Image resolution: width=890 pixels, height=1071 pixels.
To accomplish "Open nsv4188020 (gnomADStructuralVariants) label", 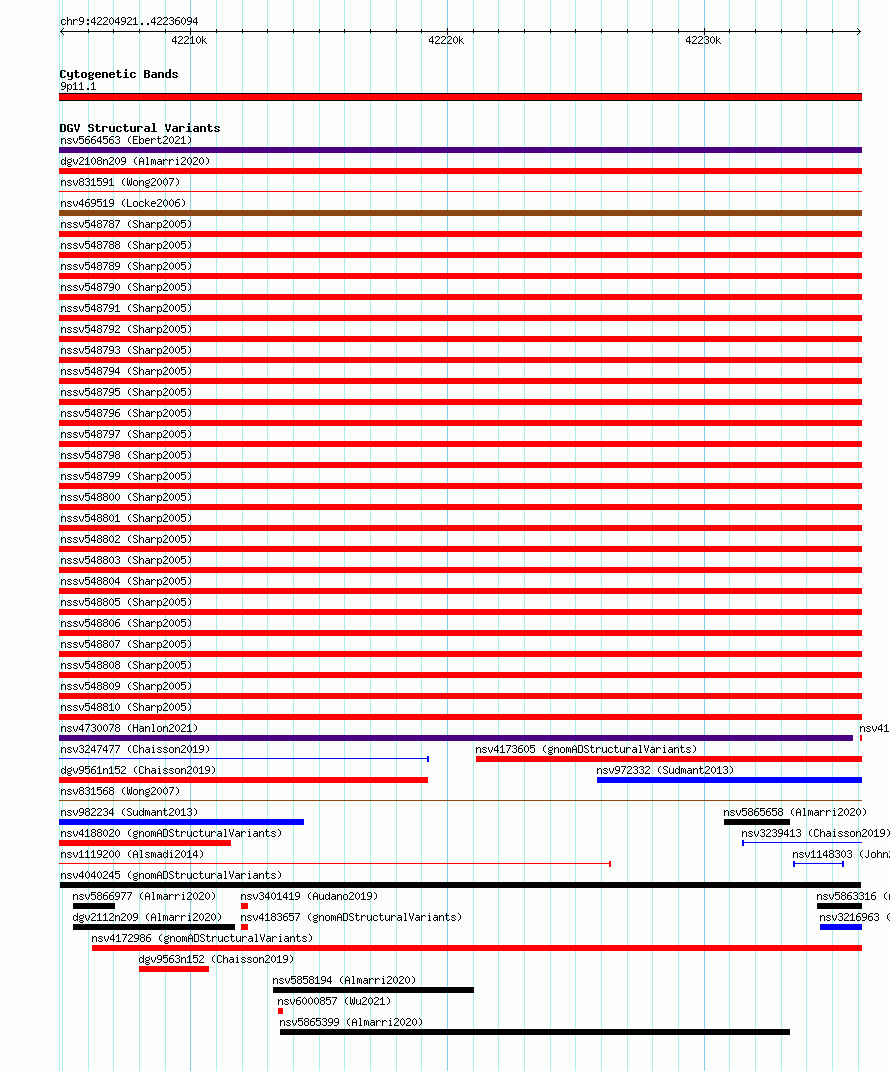I will coord(171,833).
